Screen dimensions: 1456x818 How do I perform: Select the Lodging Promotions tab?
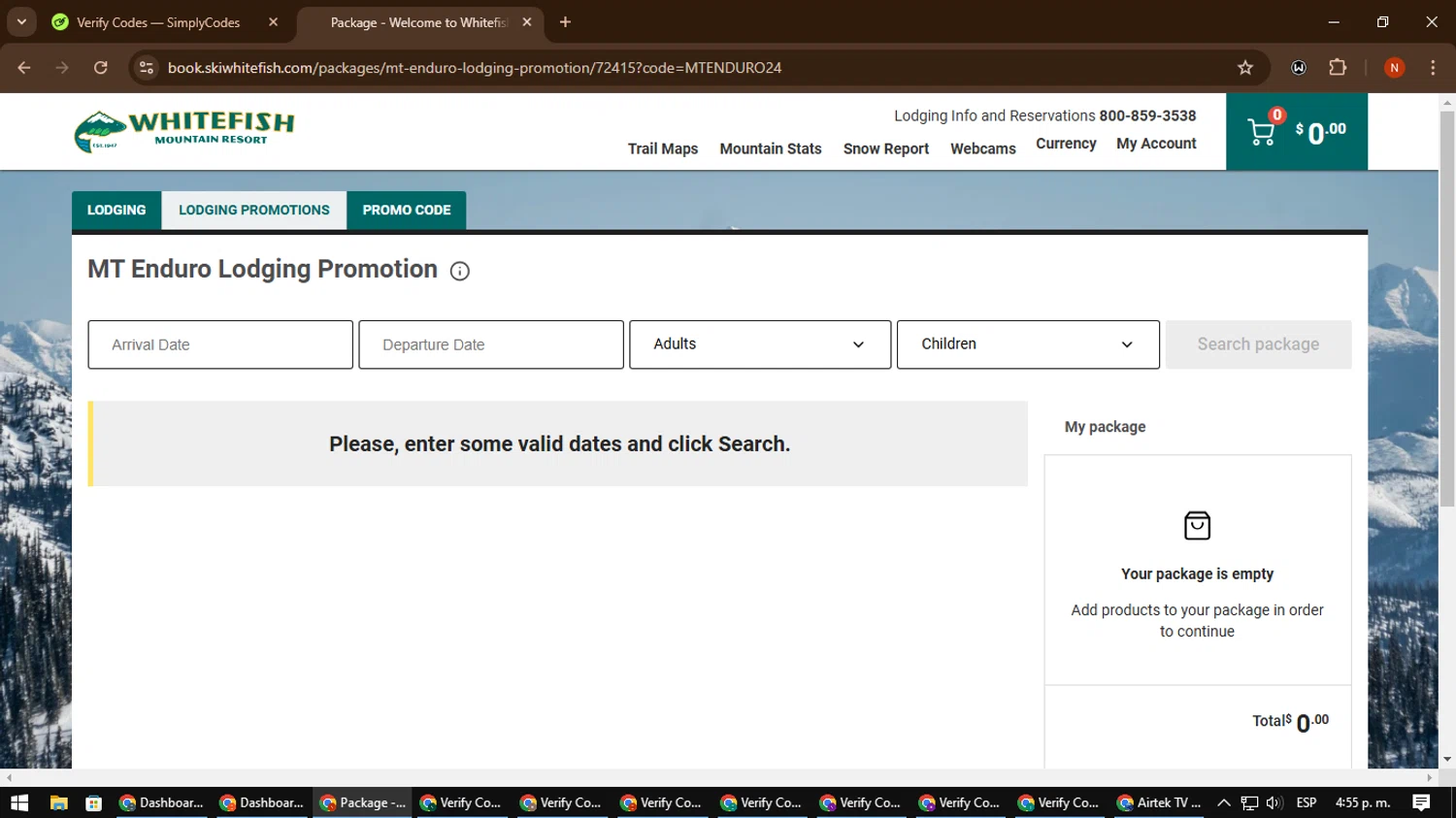coord(254,210)
